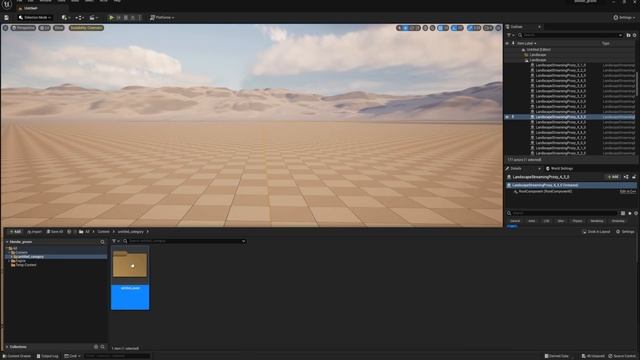Select the General filter in Details
640x360 pixels.
pos(515,221)
